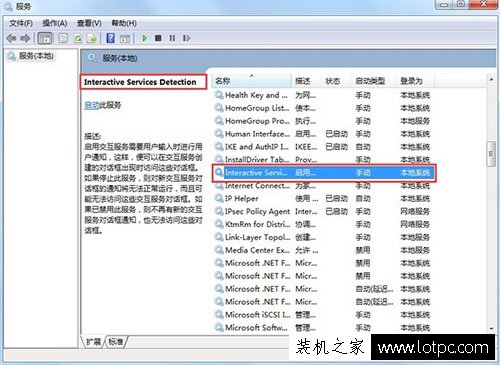Screen dimensions: 500x365
Task: Open the 查看(V) menu
Action: [89, 23]
